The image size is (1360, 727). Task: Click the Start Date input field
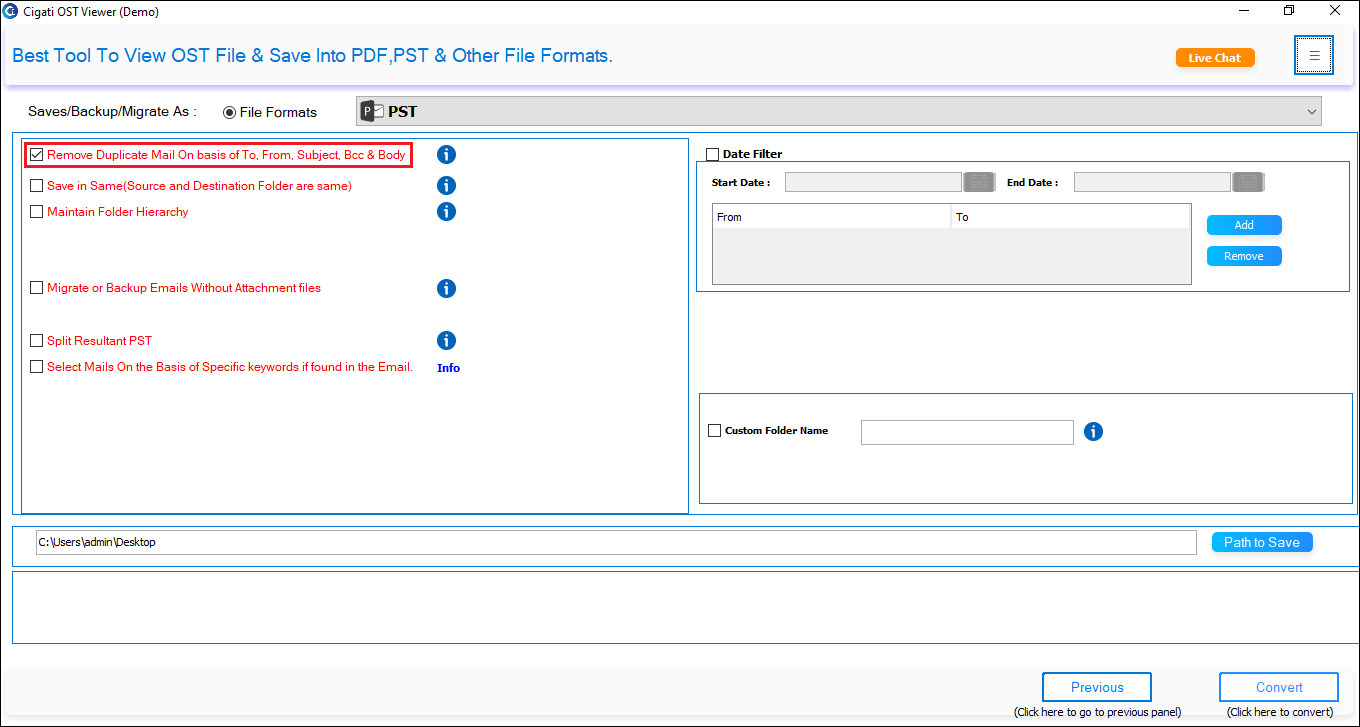click(873, 182)
